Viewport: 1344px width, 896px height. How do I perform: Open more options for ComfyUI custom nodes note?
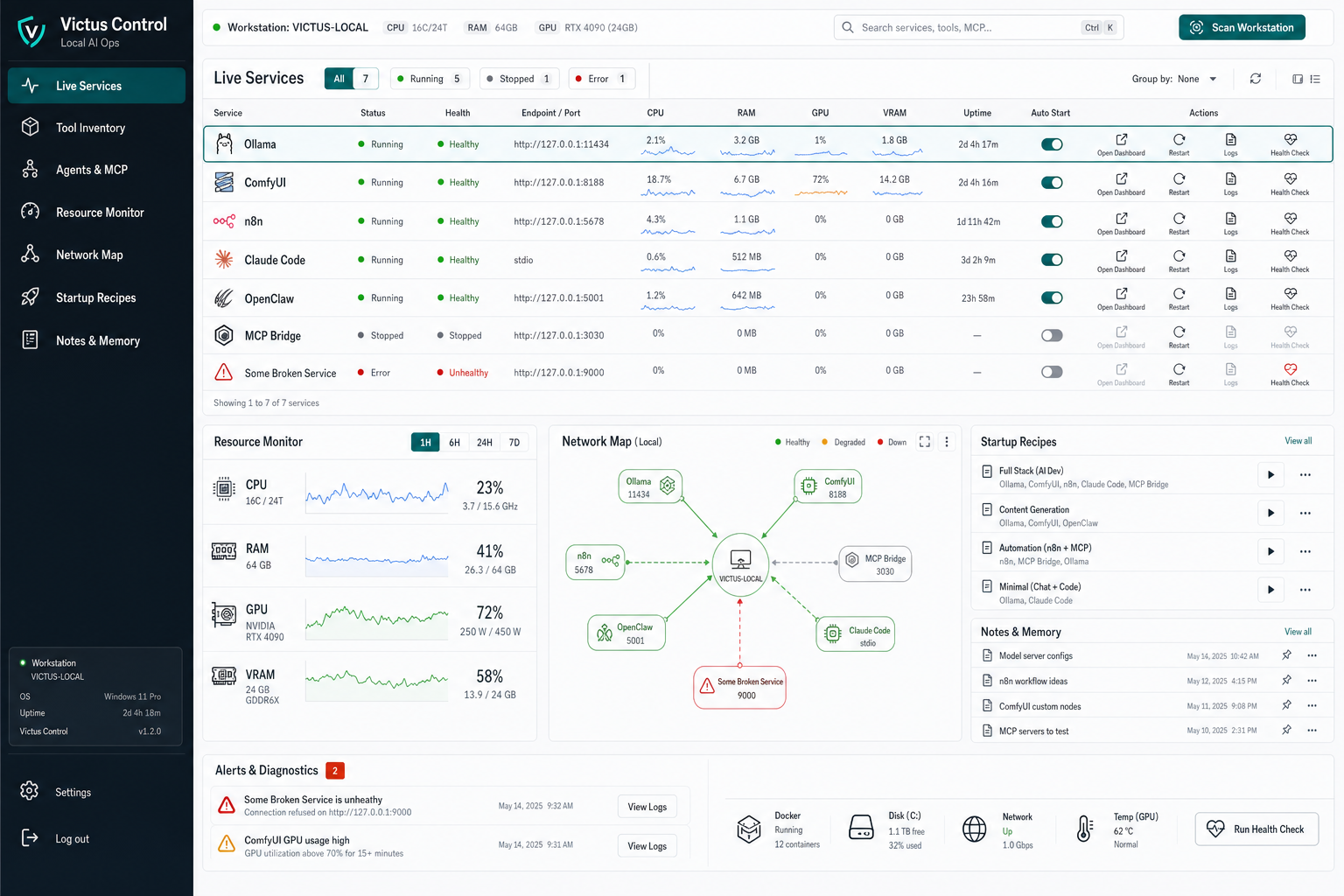pos(1312,705)
